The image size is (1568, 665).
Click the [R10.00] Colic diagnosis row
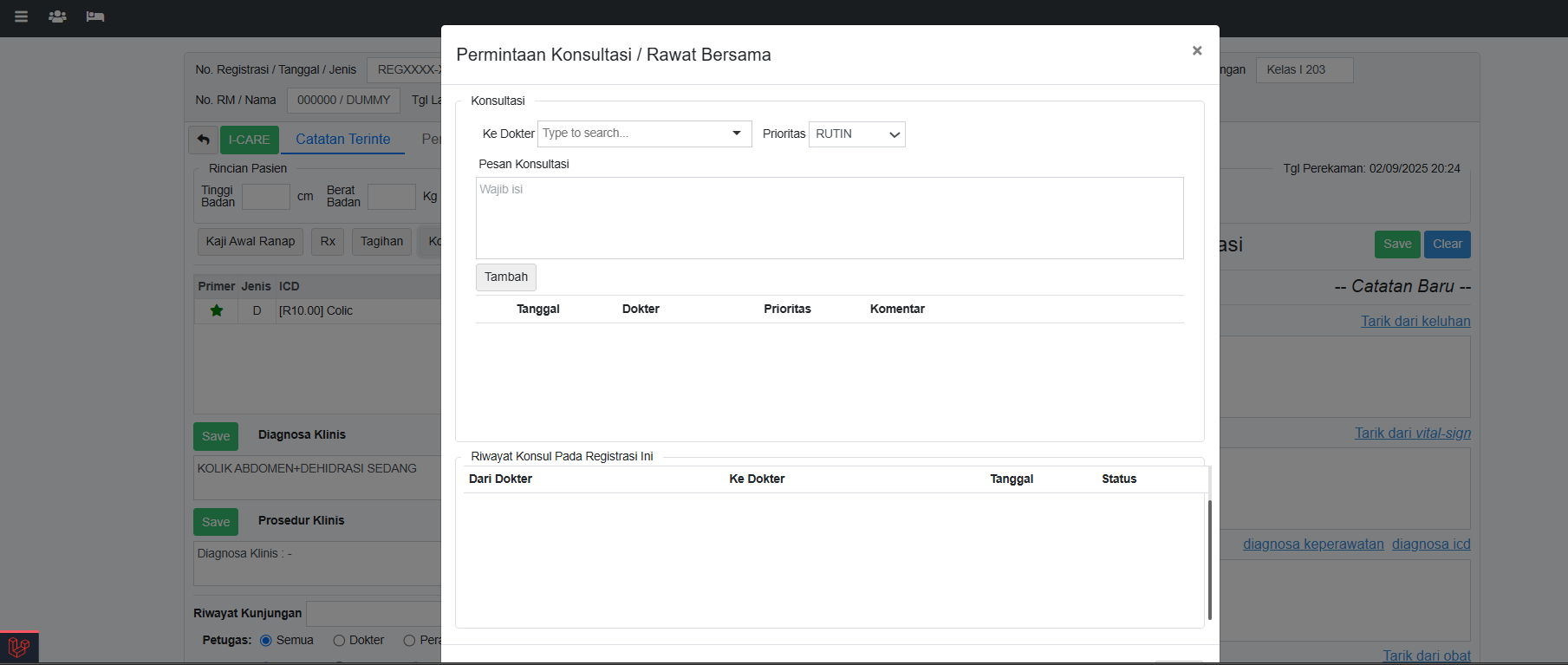click(x=318, y=310)
